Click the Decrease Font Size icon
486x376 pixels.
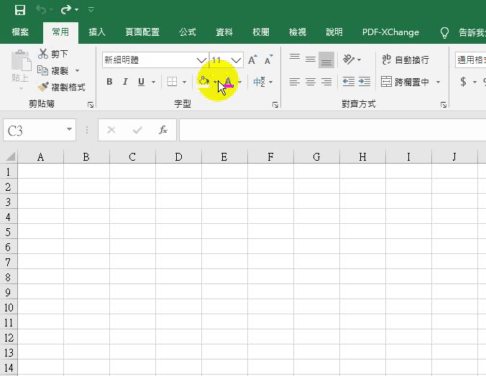(268, 60)
